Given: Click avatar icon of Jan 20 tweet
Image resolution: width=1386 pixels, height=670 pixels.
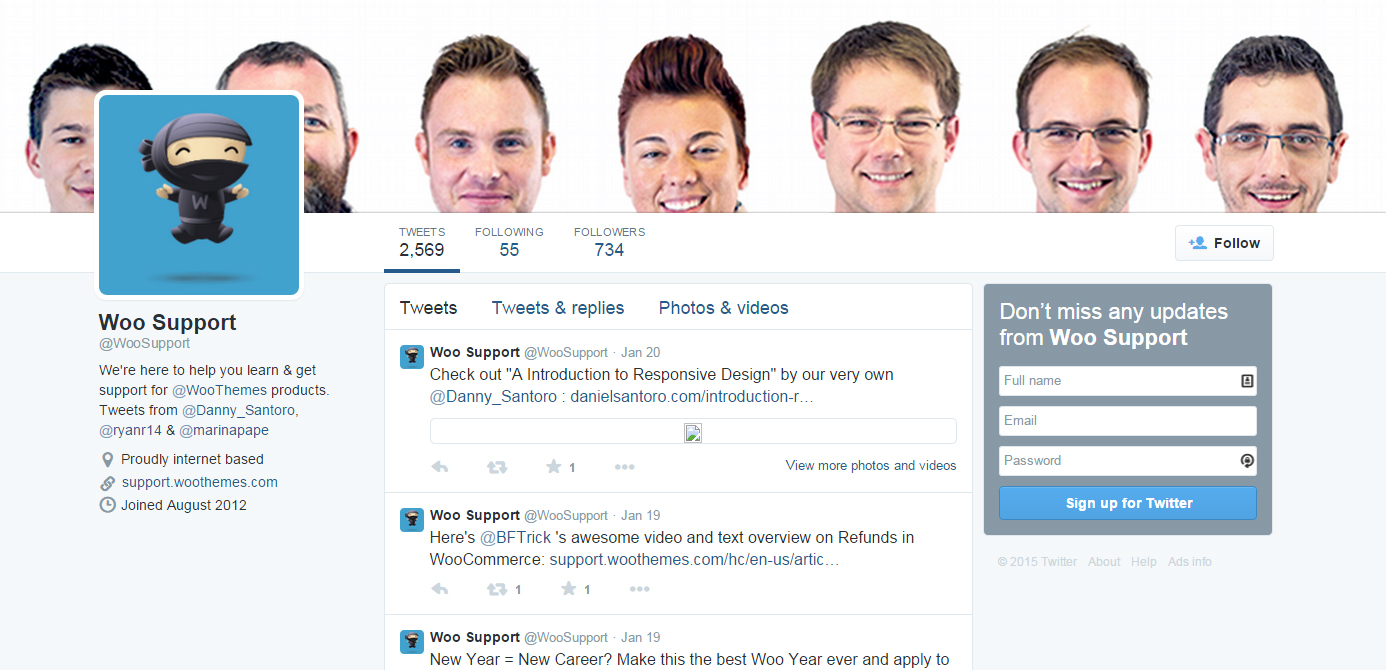Looking at the screenshot, I should (412, 357).
